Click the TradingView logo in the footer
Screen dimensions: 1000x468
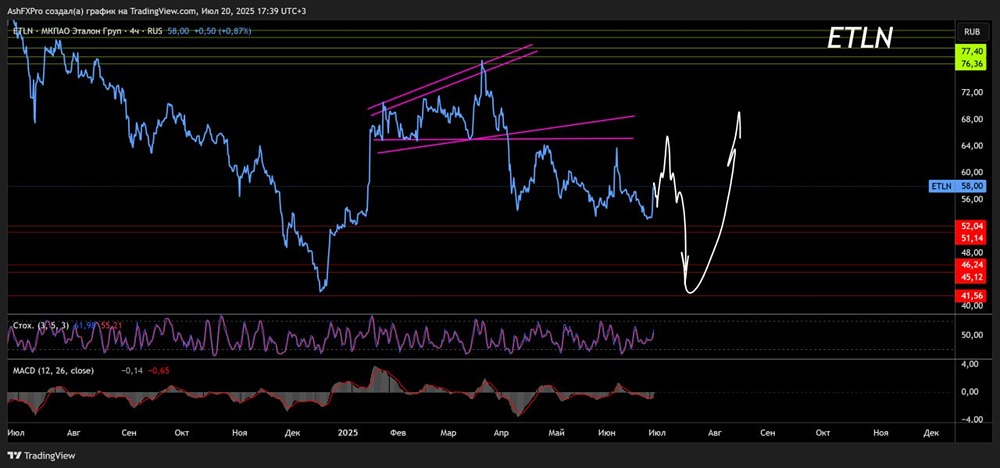coord(41,456)
